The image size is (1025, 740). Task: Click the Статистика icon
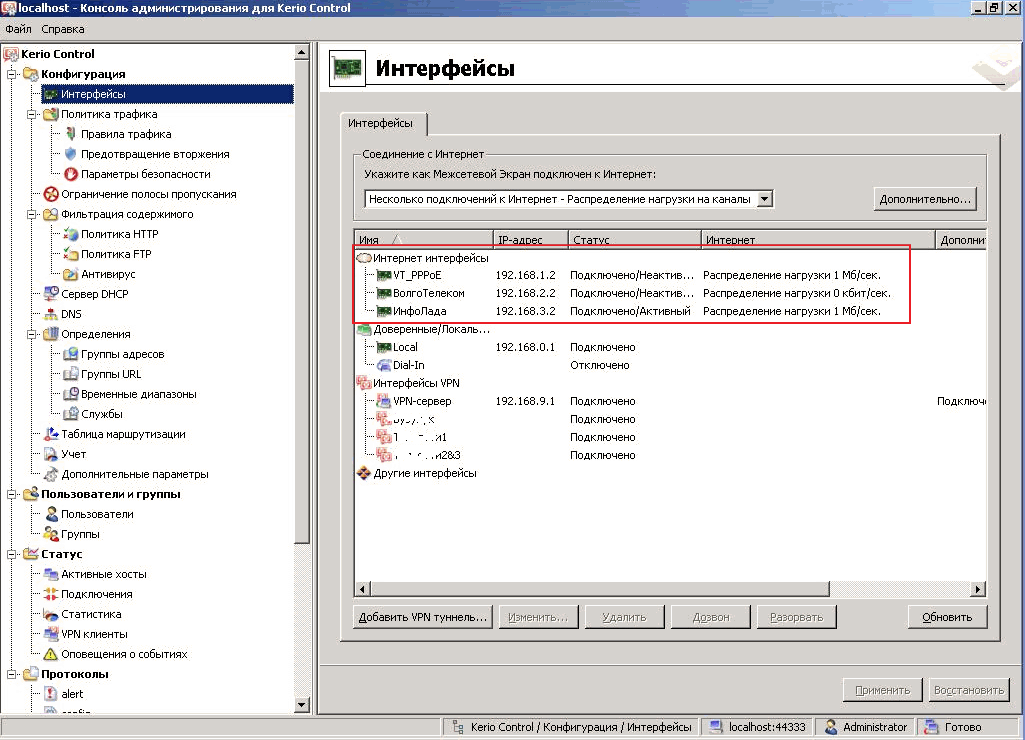click(51, 614)
